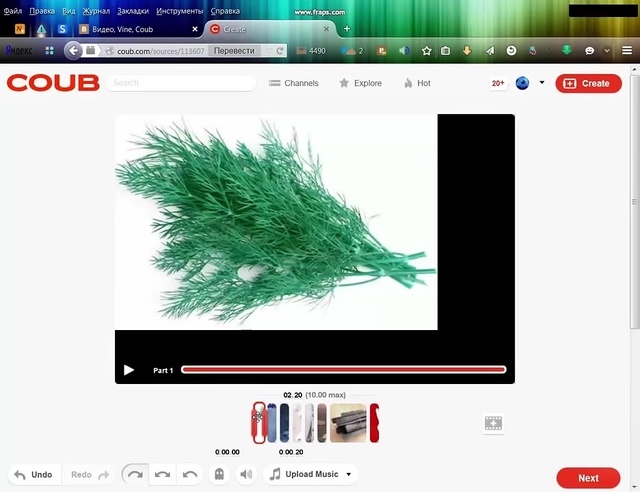The width and height of the screenshot is (640, 492).
Task: Click the Undo button
Action: pos(33,475)
